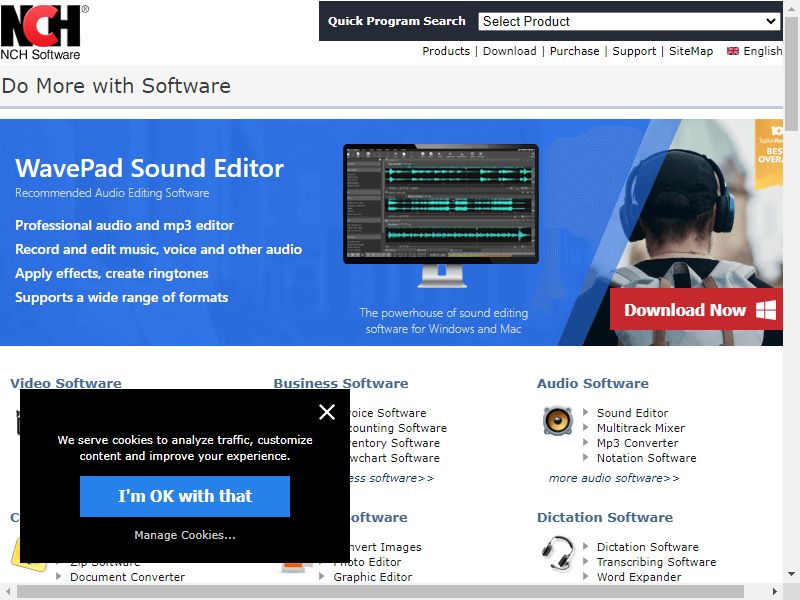
Task: Click the scroll down arrow
Action: point(791,573)
